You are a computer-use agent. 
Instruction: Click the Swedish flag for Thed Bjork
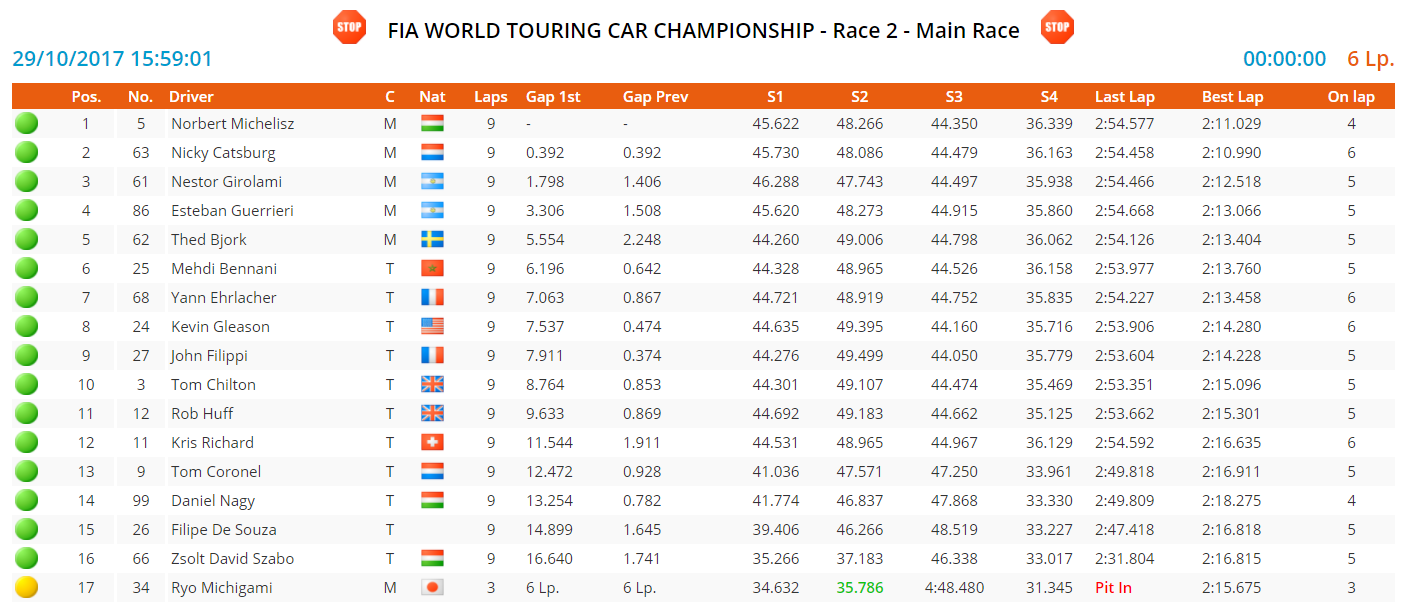point(432,240)
